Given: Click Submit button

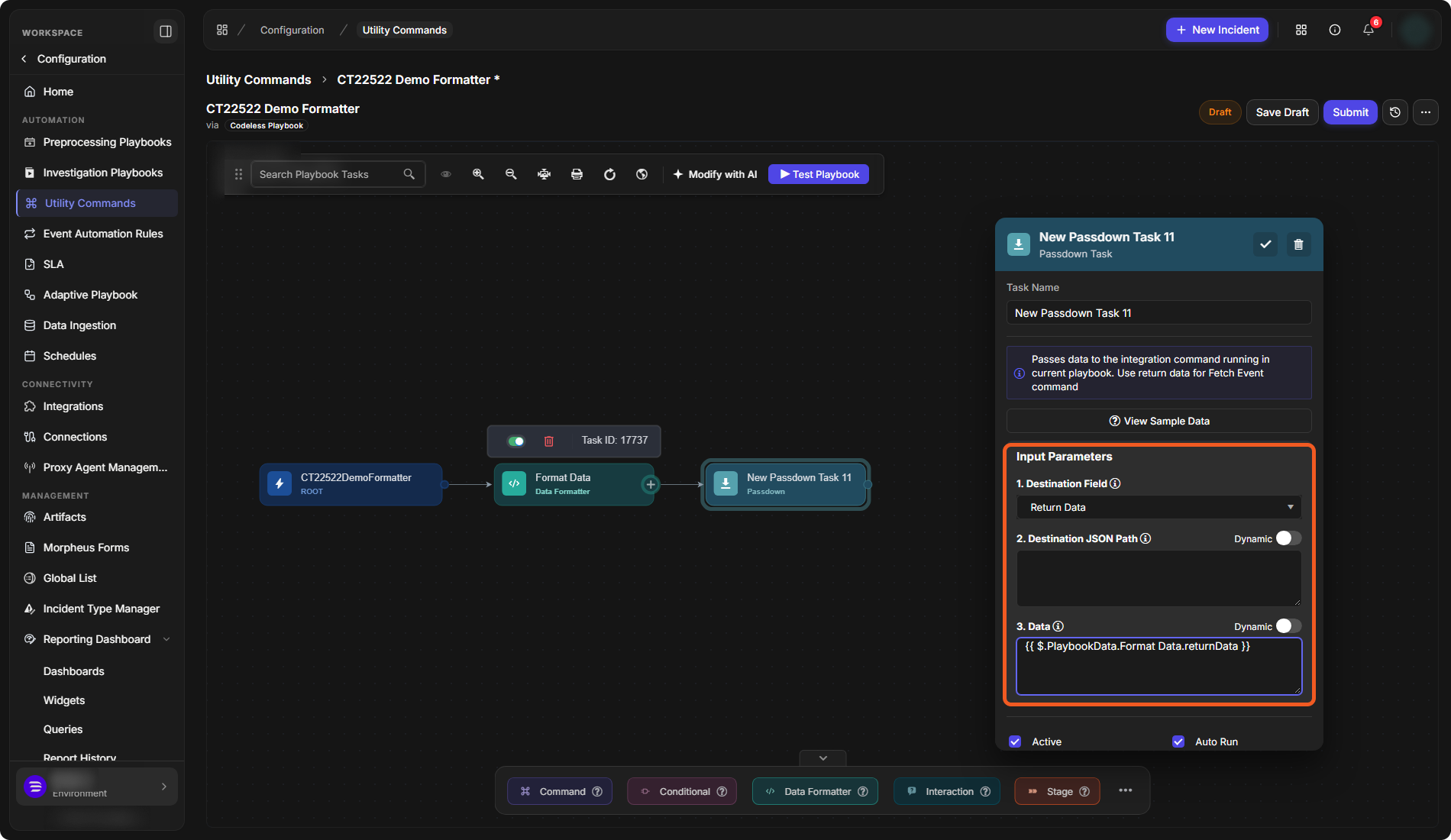Looking at the screenshot, I should [x=1350, y=112].
